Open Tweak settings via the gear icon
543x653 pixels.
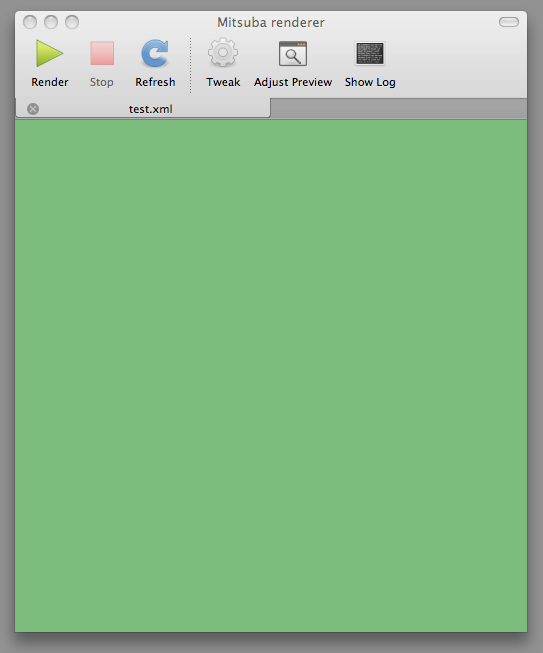pyautogui.click(x=223, y=52)
